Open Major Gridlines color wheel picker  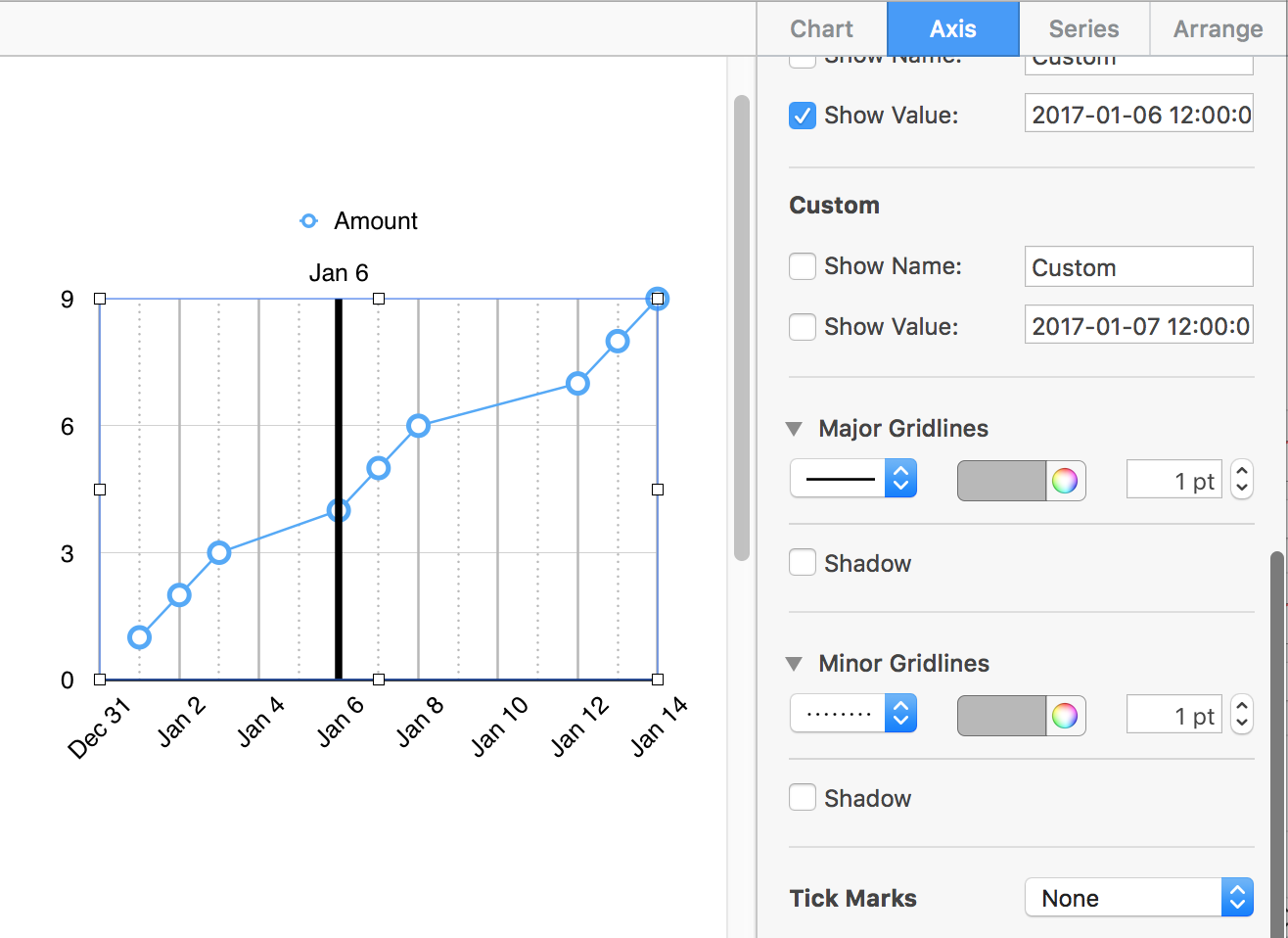point(1065,481)
